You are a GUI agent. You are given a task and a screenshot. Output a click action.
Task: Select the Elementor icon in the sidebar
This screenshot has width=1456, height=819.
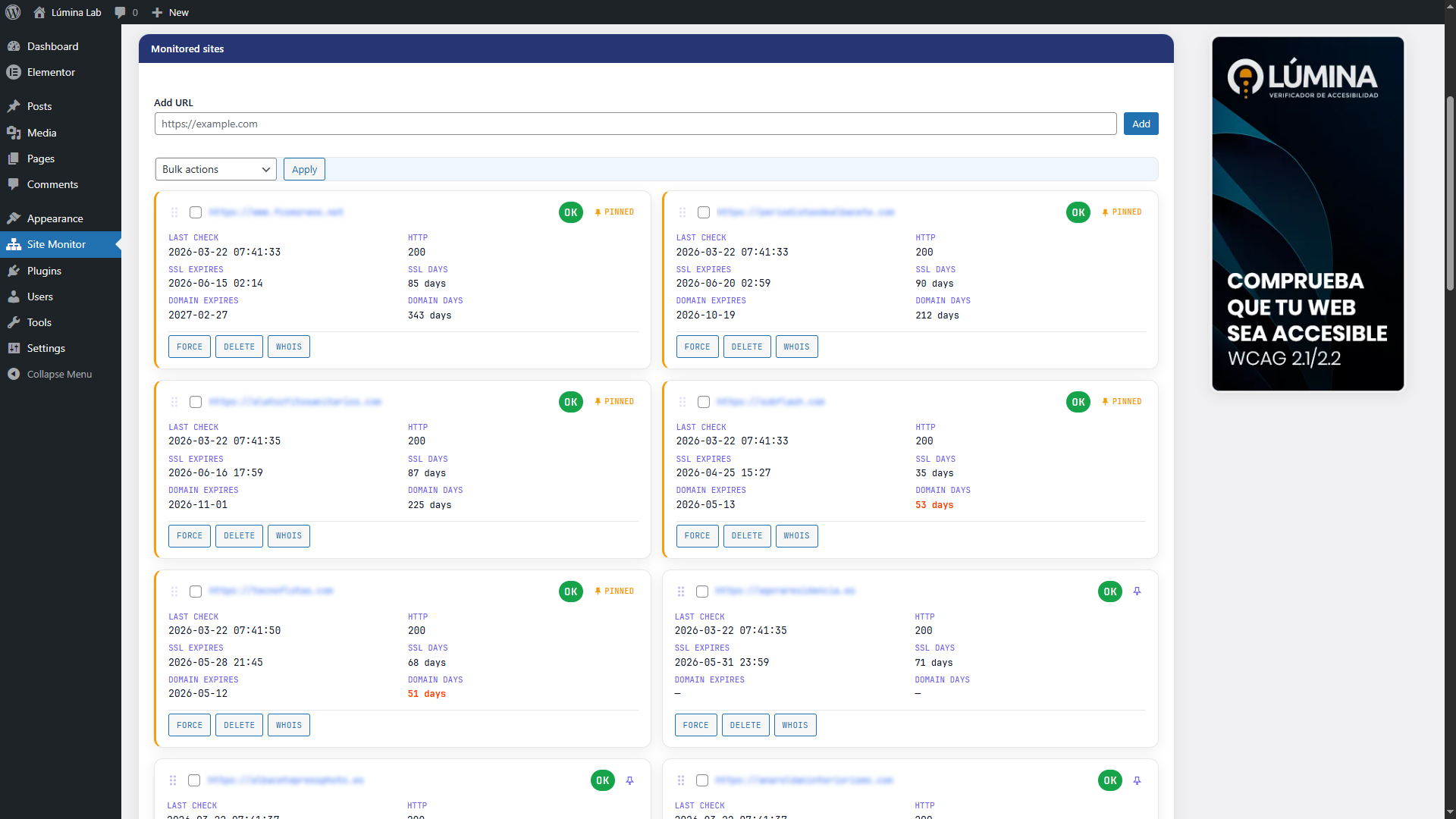(x=14, y=72)
